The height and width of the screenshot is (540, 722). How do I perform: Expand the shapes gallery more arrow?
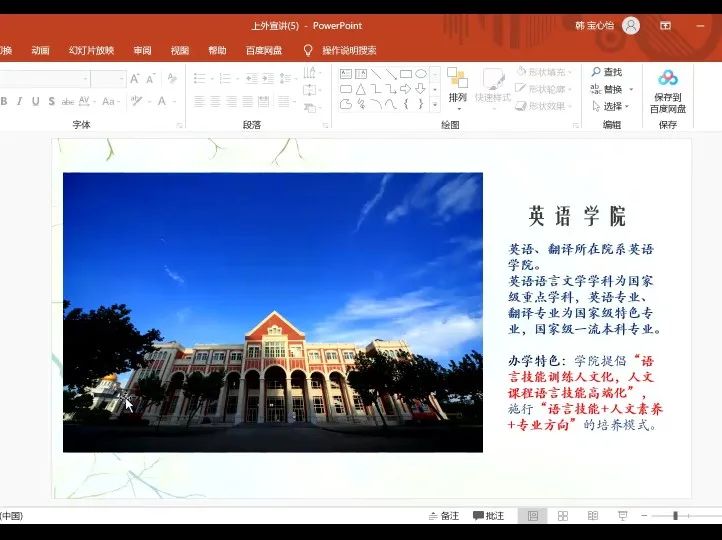tap(434, 103)
